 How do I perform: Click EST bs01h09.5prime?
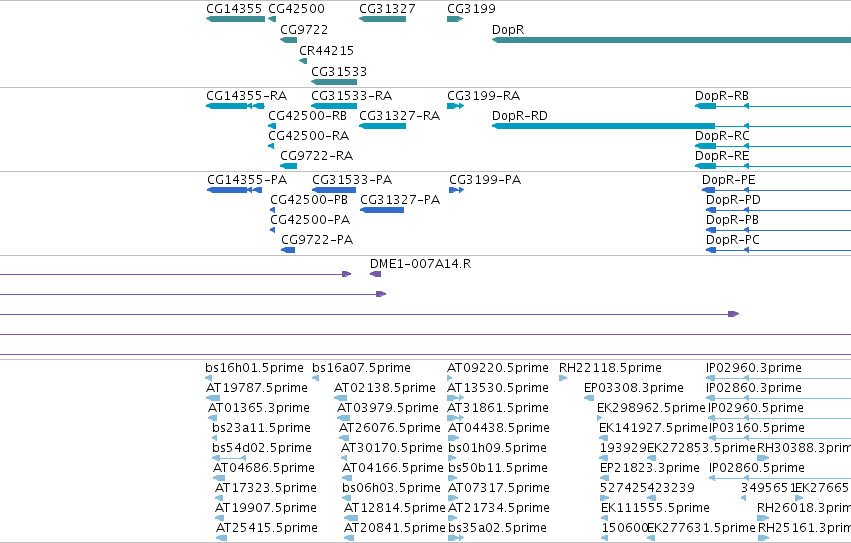coord(452,459)
